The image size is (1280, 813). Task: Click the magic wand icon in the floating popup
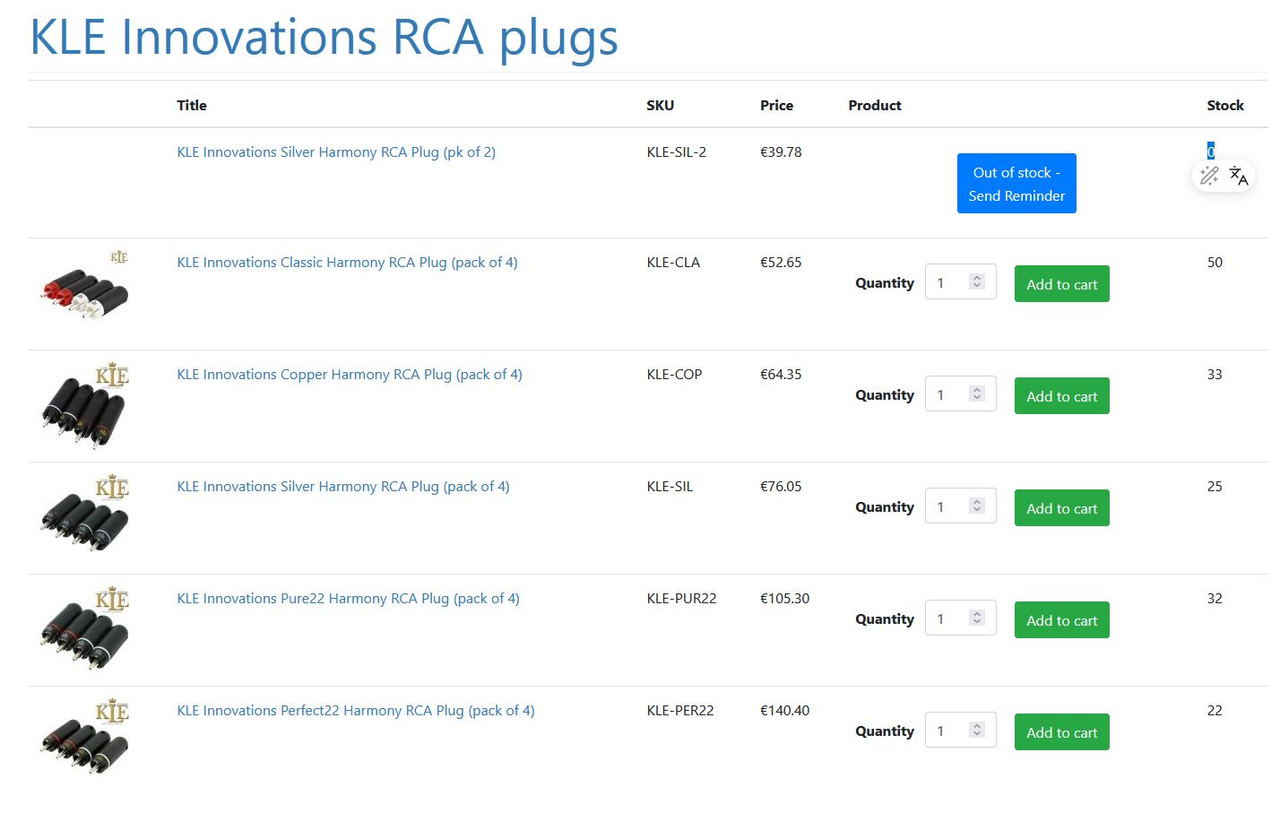(x=1209, y=176)
